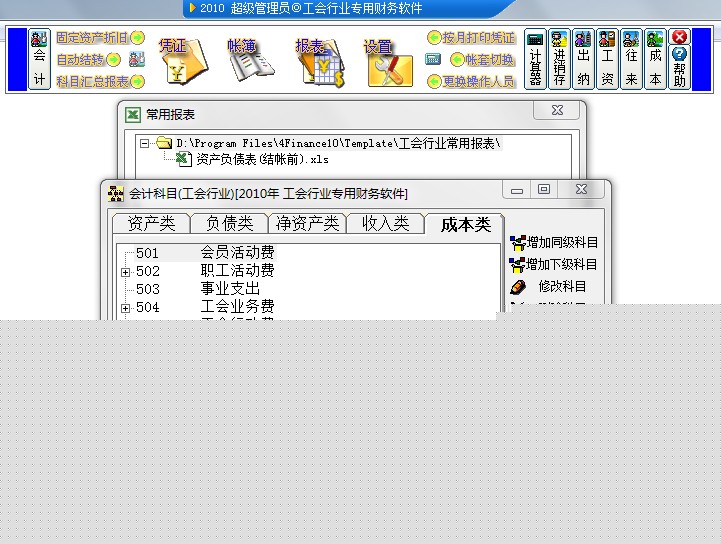Screen dimensions: 721x544
Task: Launch the 计算器 calculator tool
Action: (535, 60)
